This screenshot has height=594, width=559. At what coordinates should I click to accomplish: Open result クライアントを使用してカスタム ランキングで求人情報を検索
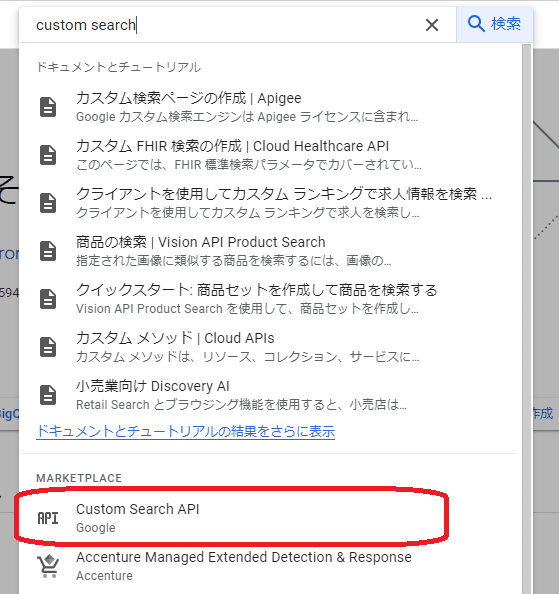point(284,194)
